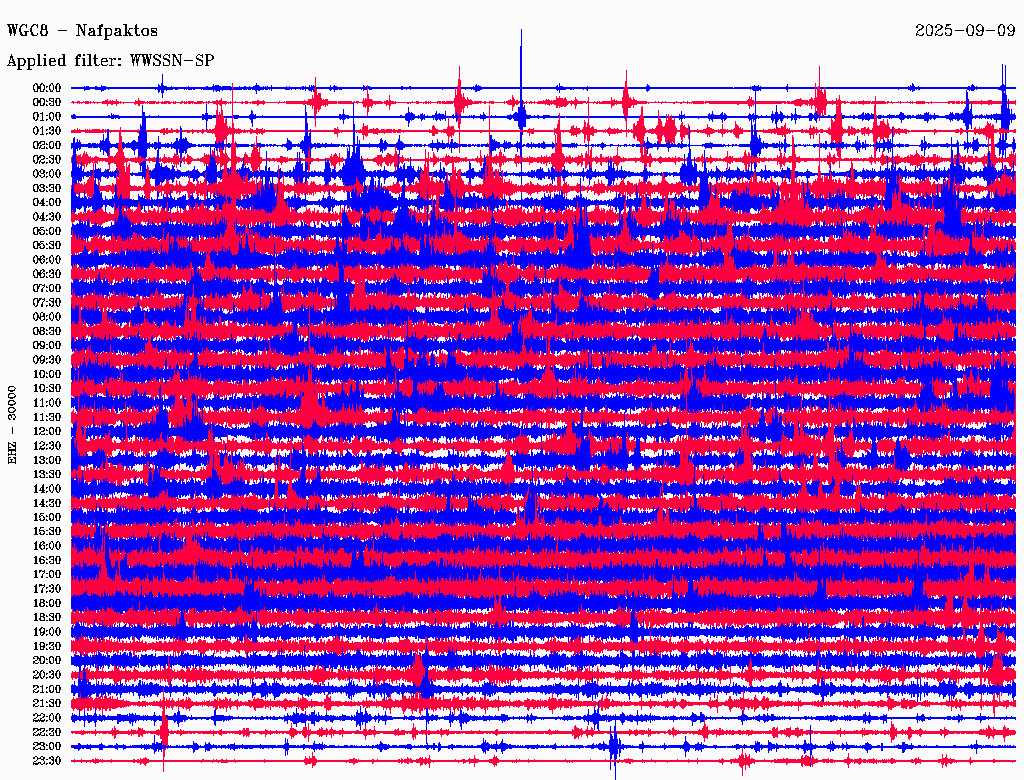
Task: Select the 03:30 time label
Action: point(47,188)
